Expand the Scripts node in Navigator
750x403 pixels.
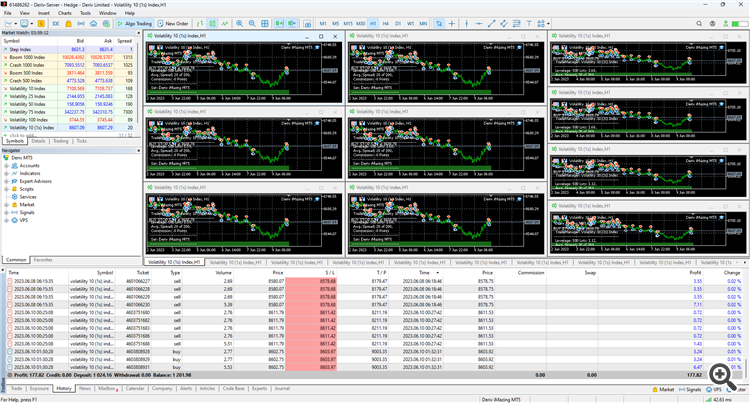click(7, 189)
